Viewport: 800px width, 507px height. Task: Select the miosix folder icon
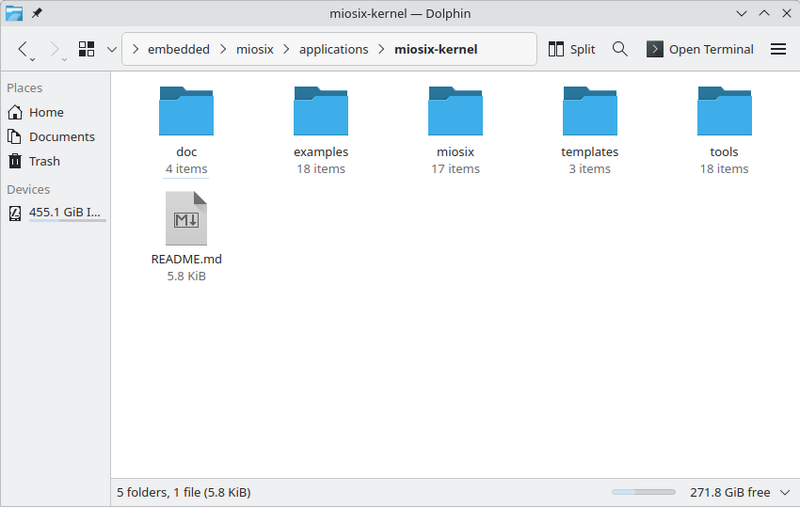pyautogui.click(x=456, y=111)
